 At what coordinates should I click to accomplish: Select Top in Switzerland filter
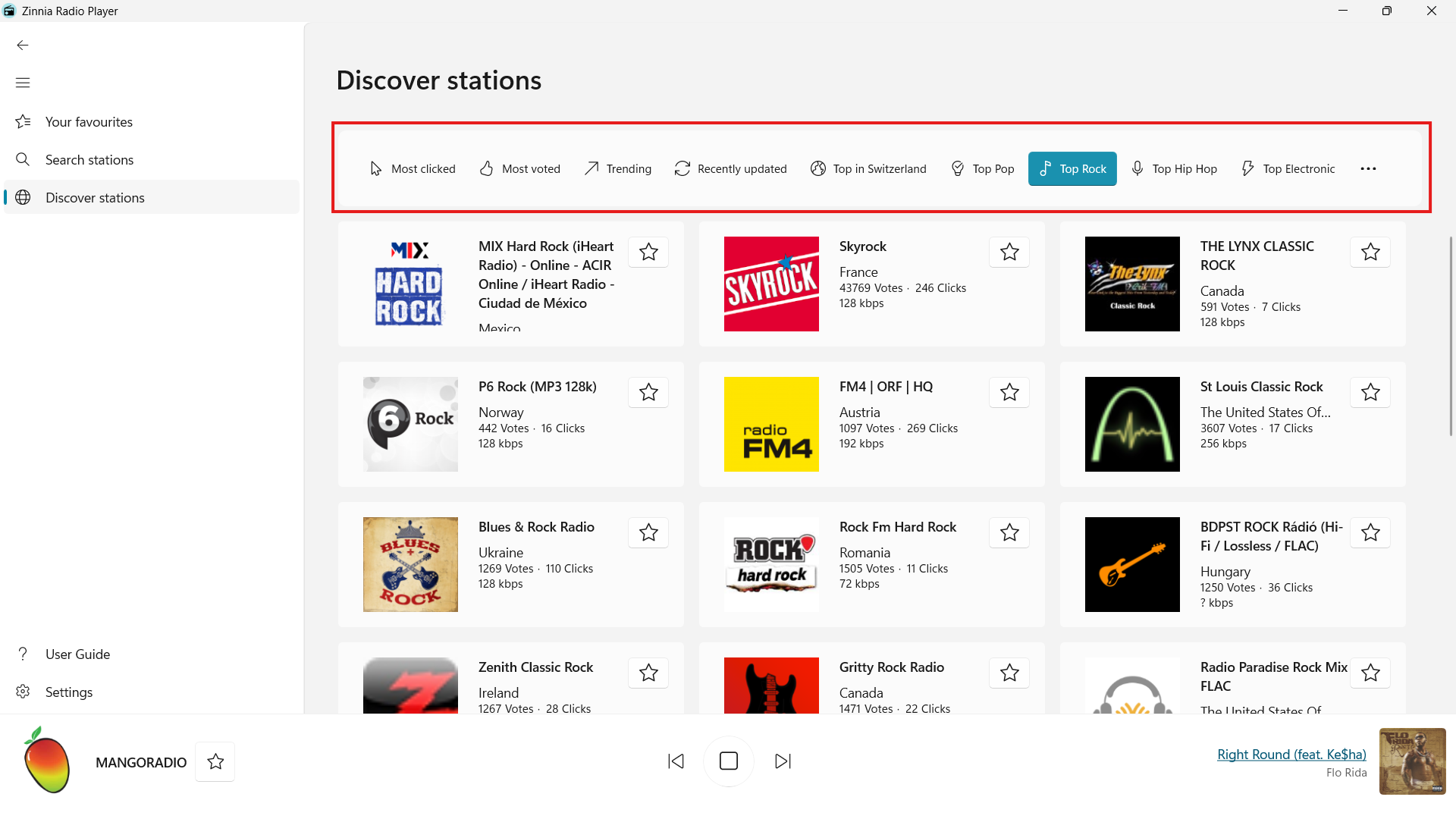[x=869, y=168]
